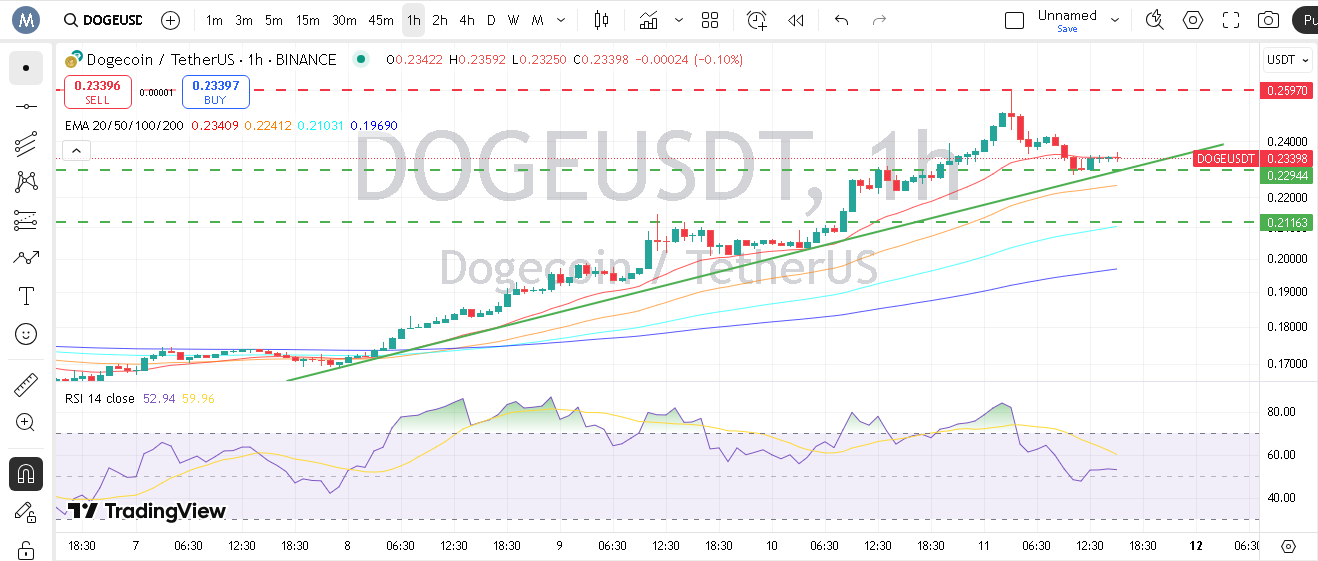Screen dimensions: 1318x561
Task: Expand the timeframe interval dropdown
Action: click(x=561, y=20)
